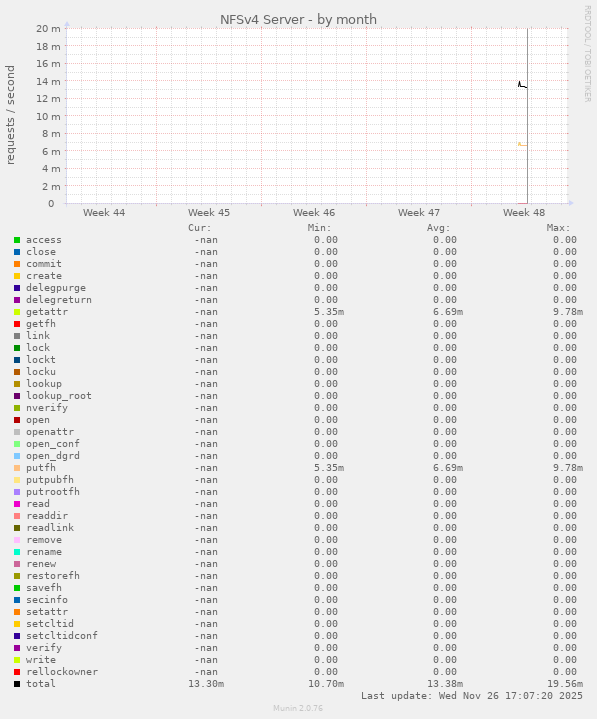The height and width of the screenshot is (719, 597).
Task: Click the 'Min:' column header
Action: 320,228
